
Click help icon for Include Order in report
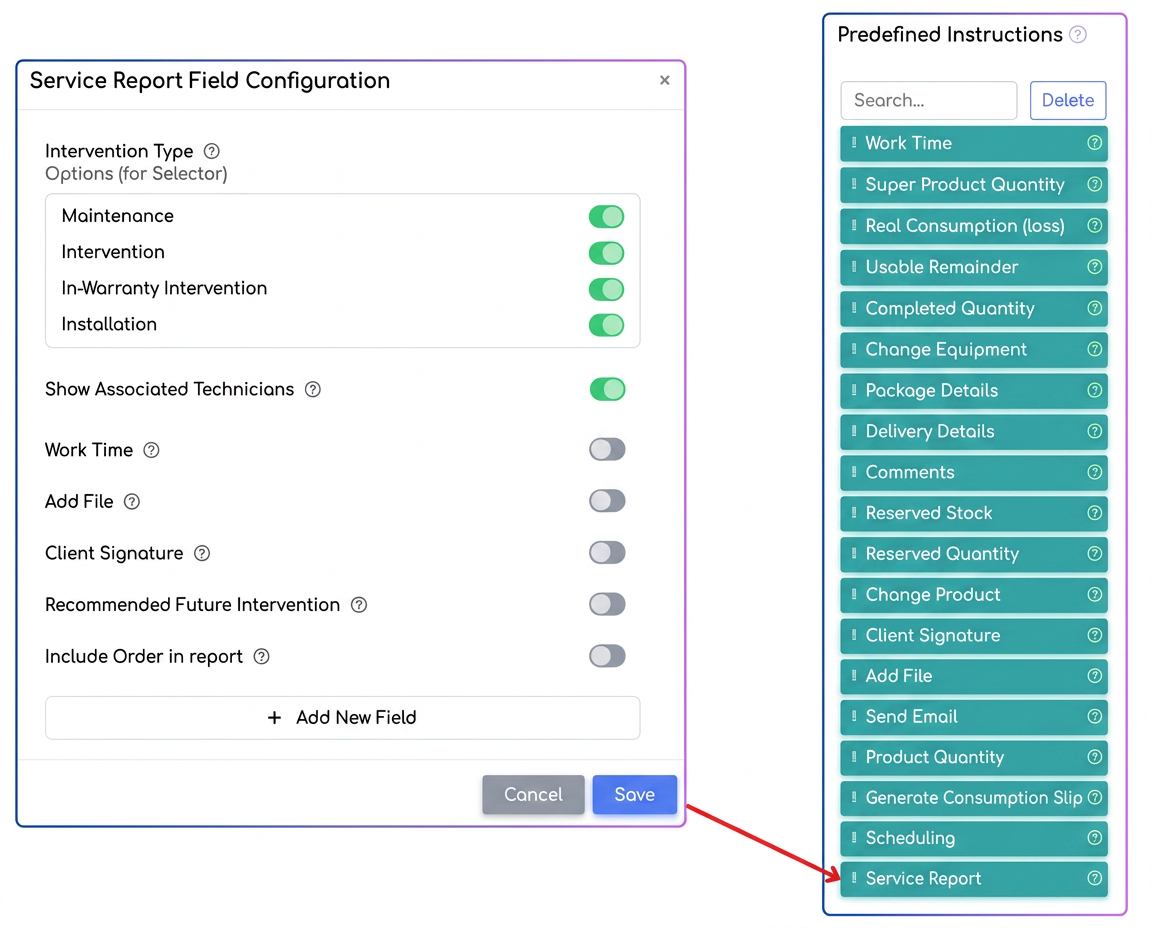pos(262,656)
